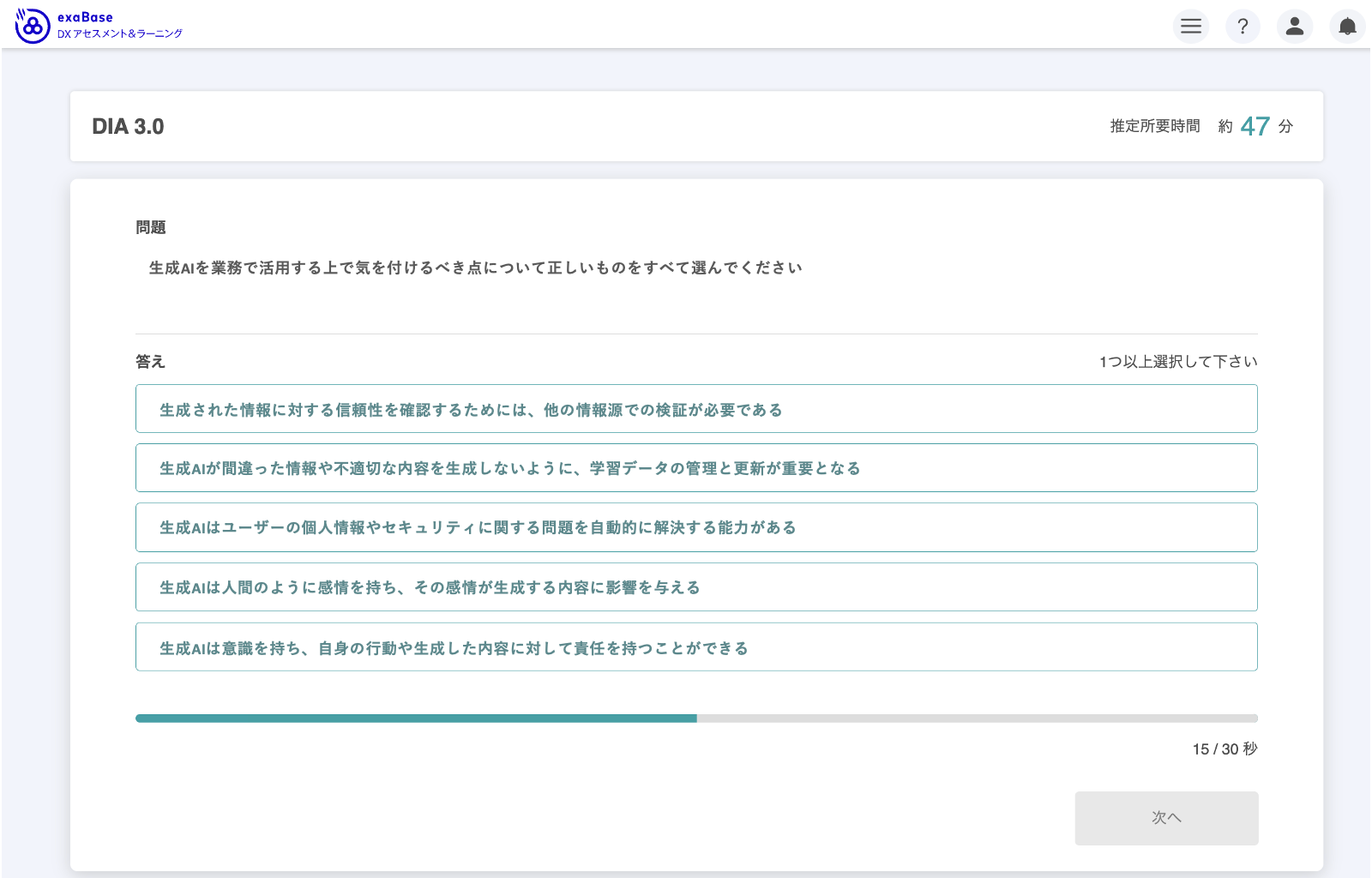The height and width of the screenshot is (878, 1372).
Task: Open the user account icon
Action: click(1295, 26)
